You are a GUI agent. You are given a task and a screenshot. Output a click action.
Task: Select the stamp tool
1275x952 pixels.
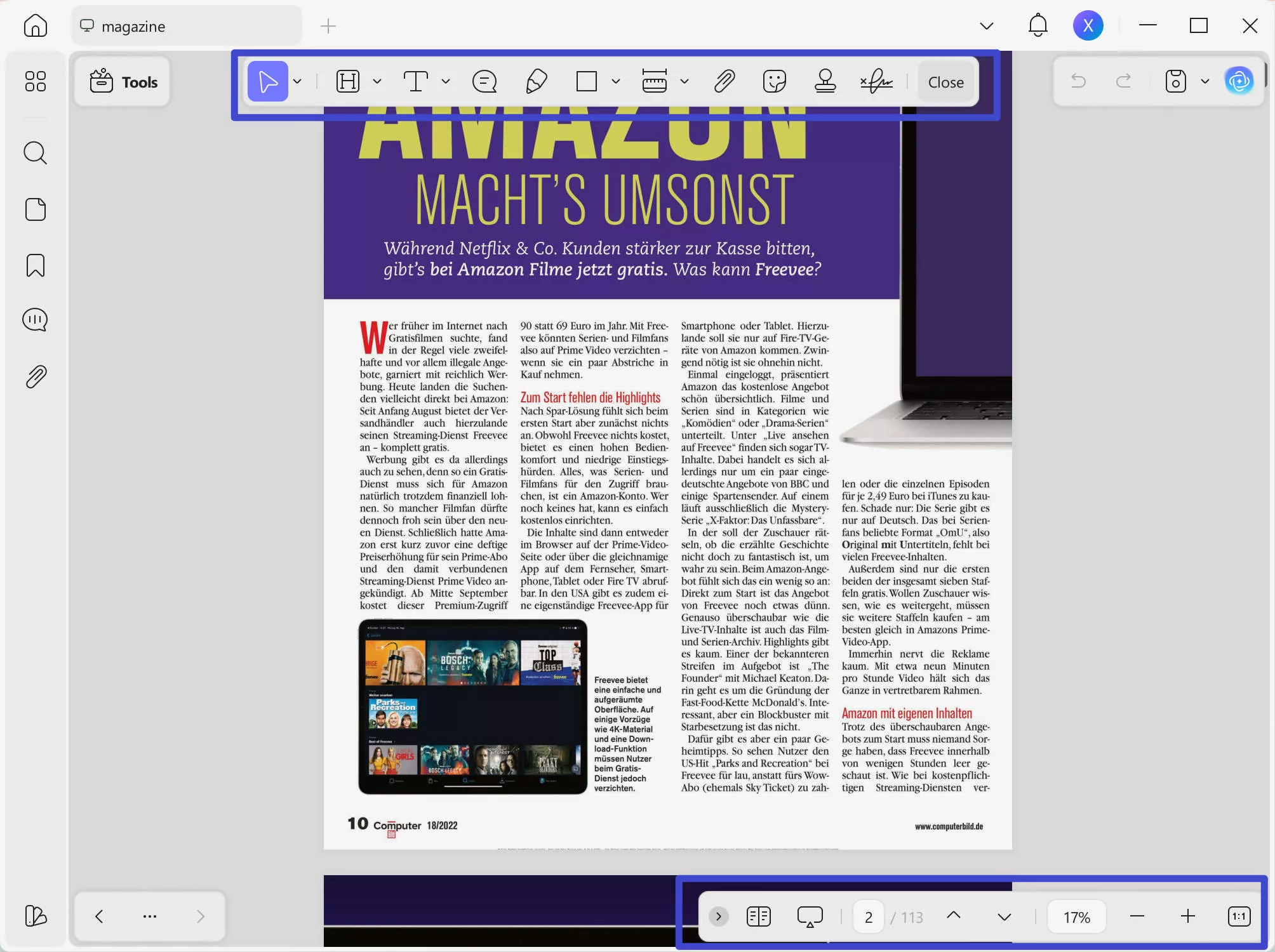825,82
